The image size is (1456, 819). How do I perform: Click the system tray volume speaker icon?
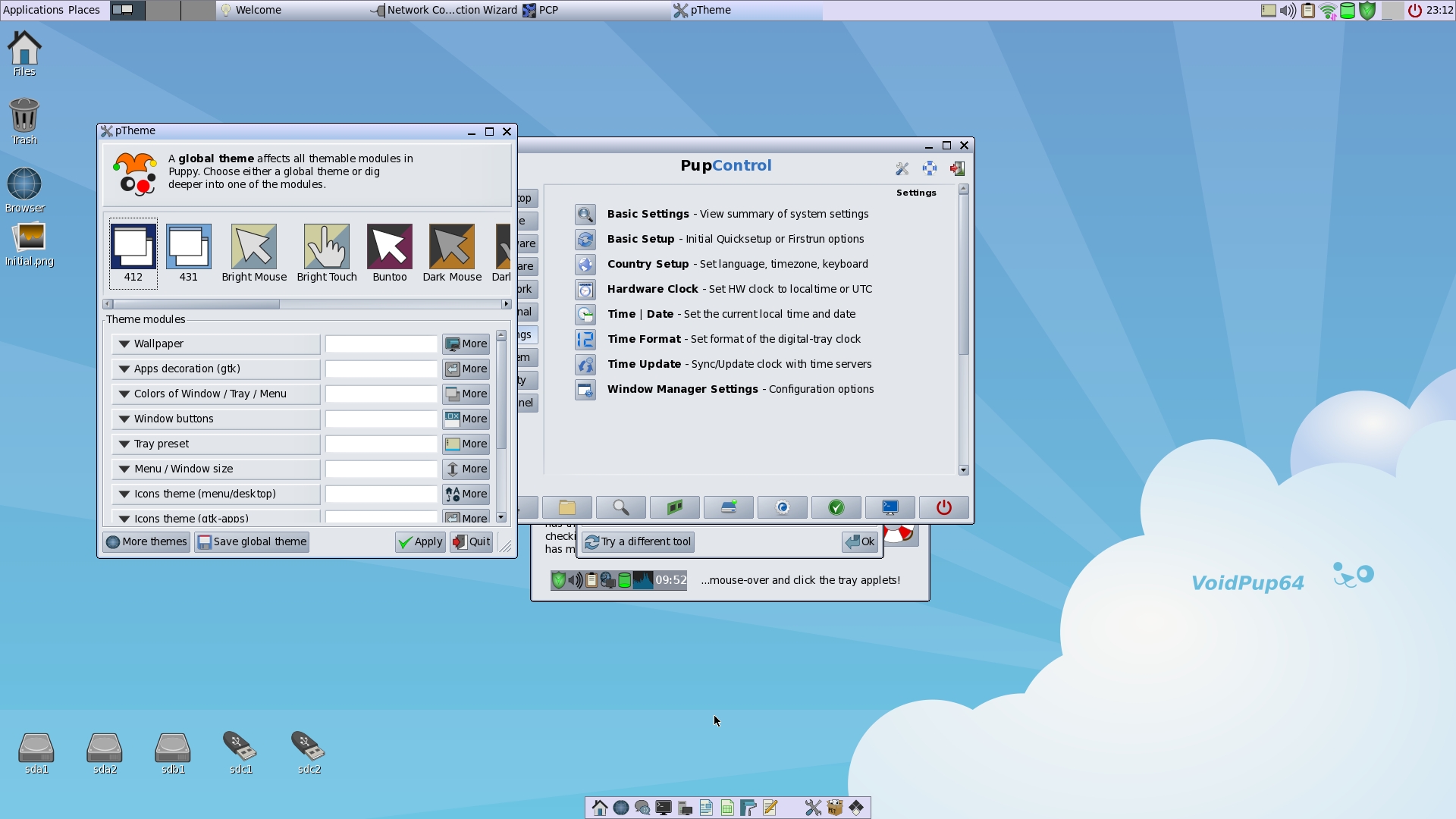tap(1287, 11)
